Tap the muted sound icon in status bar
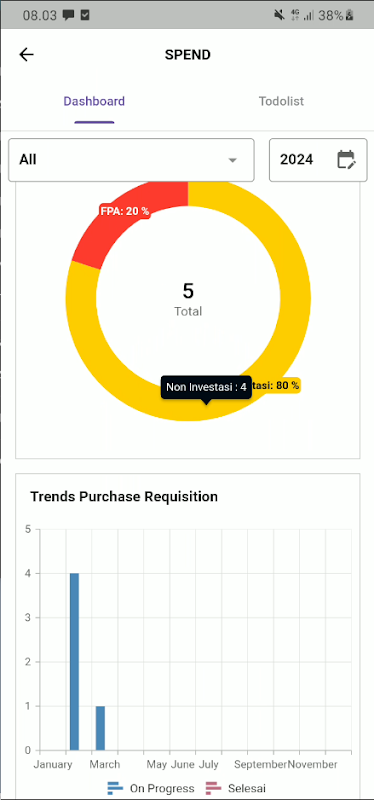This screenshot has height=800, width=374. (279, 15)
